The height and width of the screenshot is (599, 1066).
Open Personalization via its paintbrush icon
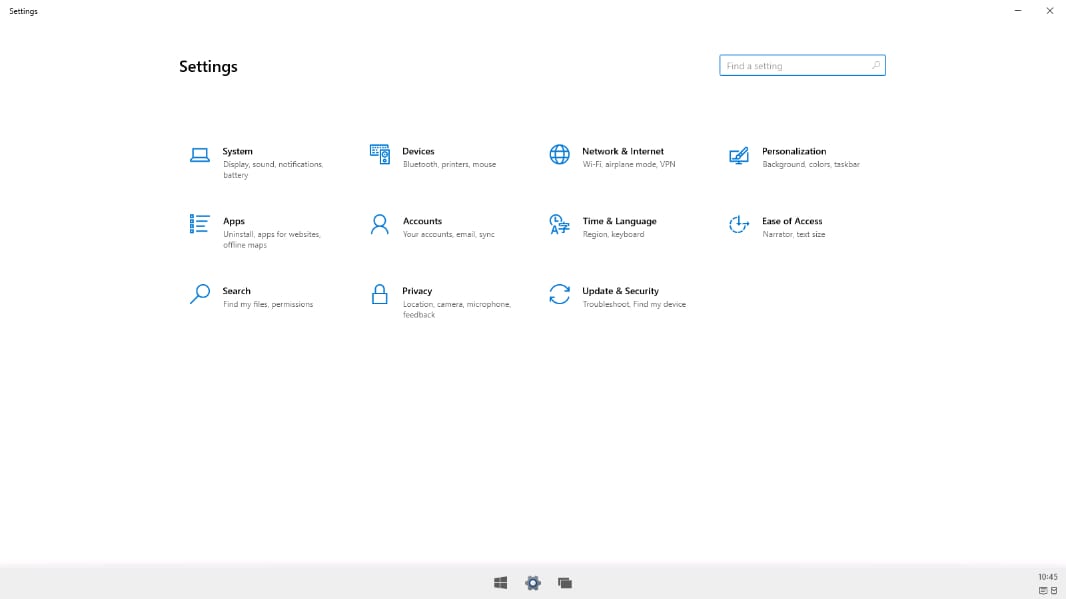739,155
